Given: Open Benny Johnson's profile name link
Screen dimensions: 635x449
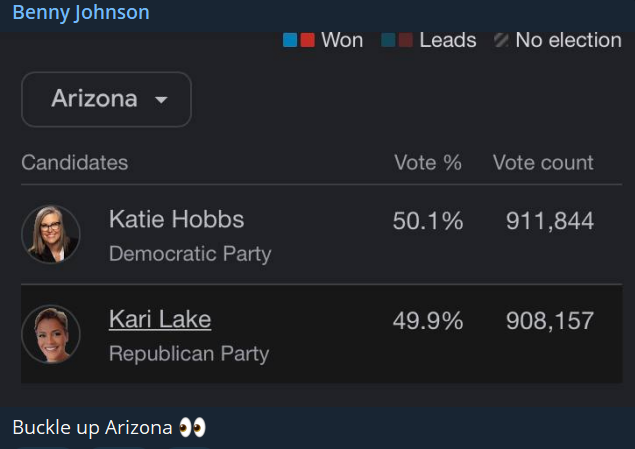Looking at the screenshot, I should tap(81, 13).
